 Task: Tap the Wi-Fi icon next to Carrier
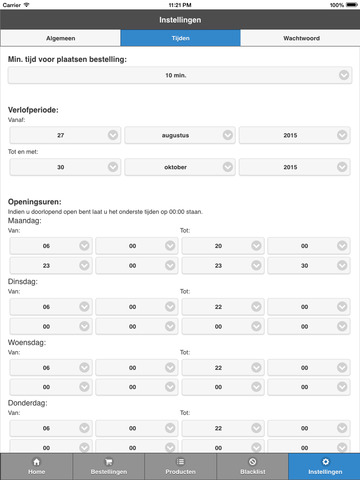(27, 5)
